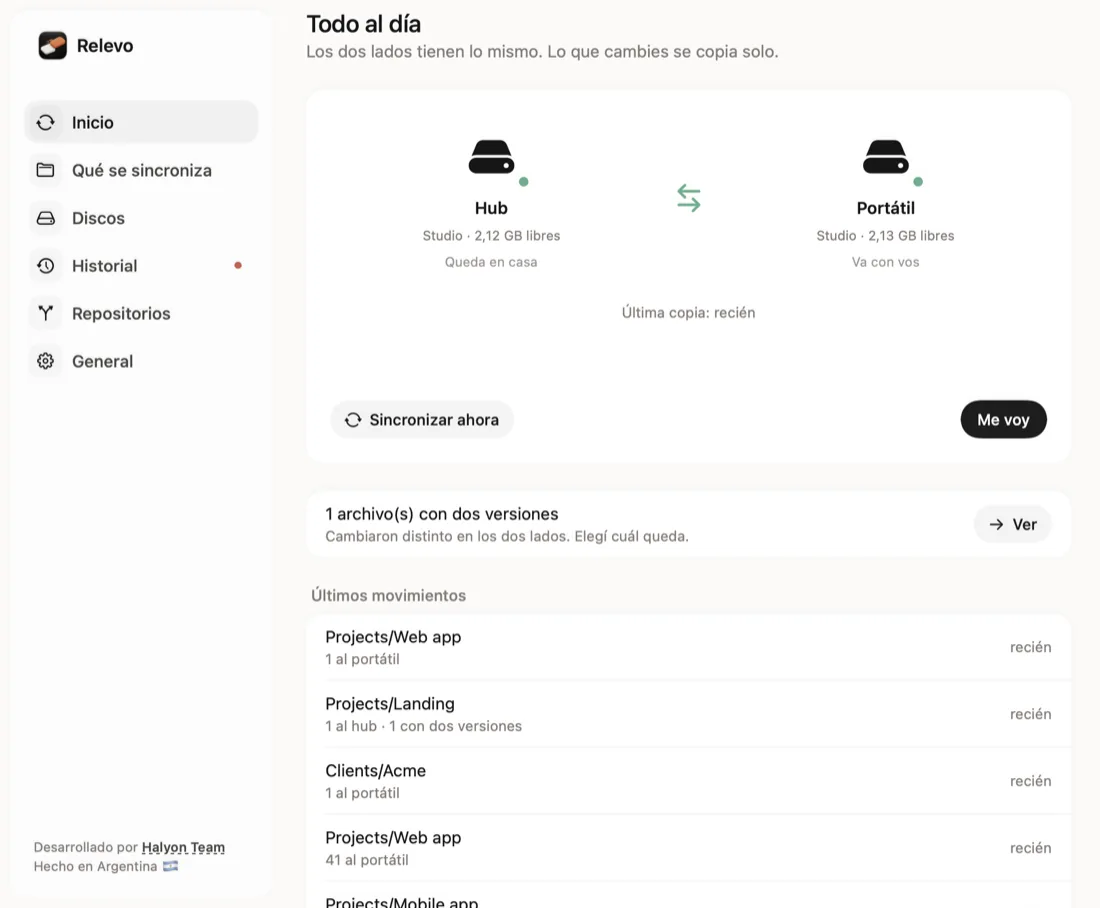The width and height of the screenshot is (1100, 908).
Task: Click the Relevo app logo icon
Action: click(53, 46)
